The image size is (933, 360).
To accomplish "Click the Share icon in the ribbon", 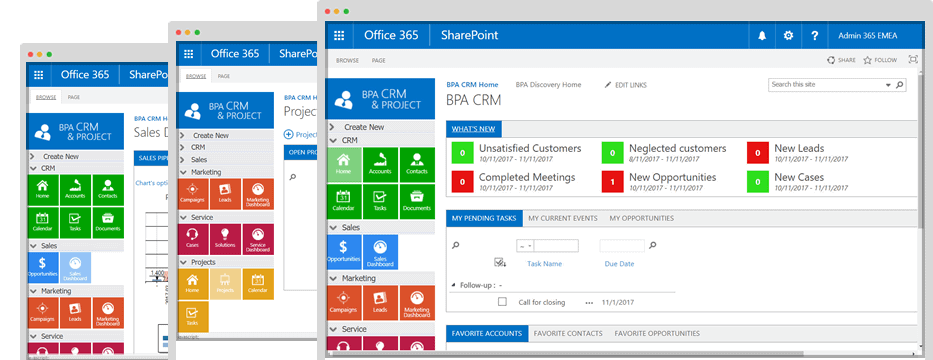I will point(831,60).
